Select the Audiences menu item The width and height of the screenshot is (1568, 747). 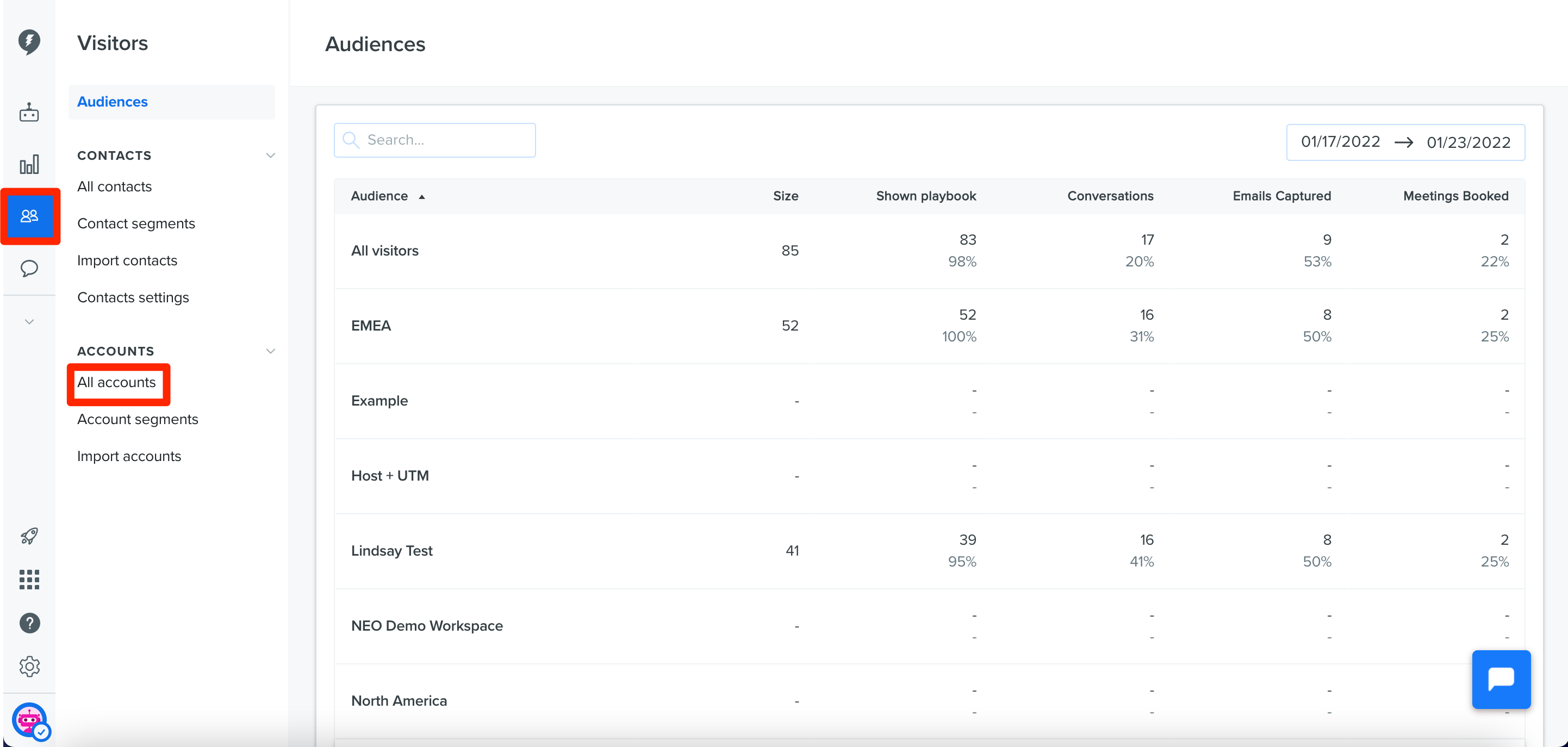172,102
